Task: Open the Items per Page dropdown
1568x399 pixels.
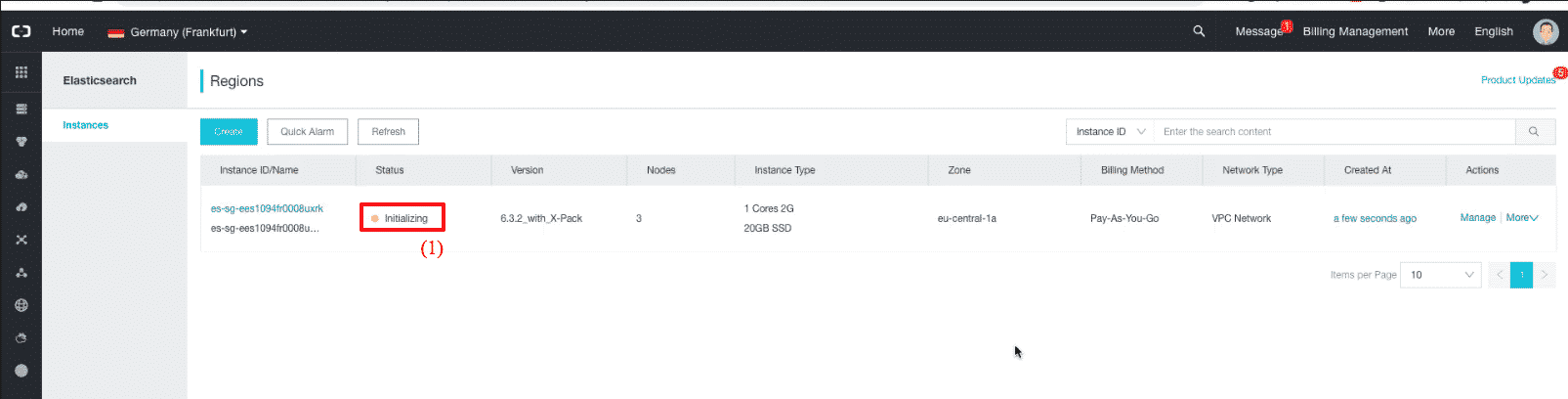Action: coord(1441,275)
